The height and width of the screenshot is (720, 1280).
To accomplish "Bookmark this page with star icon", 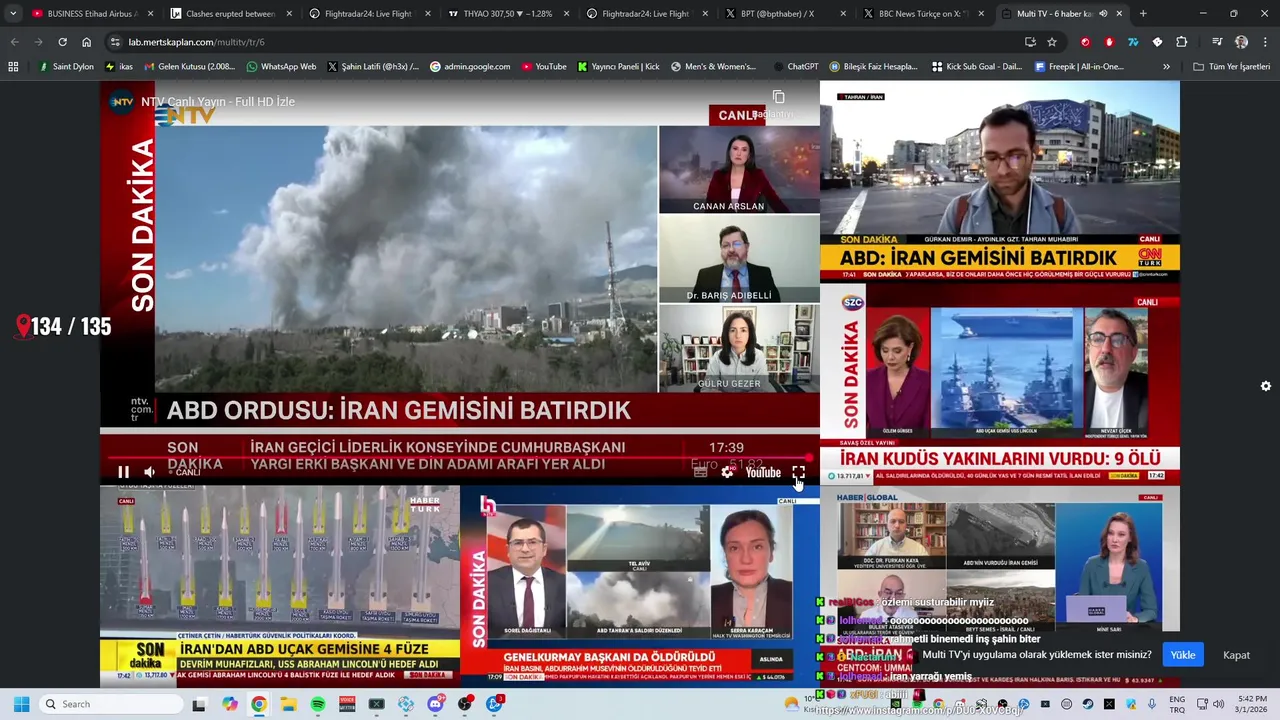I will point(1052,42).
